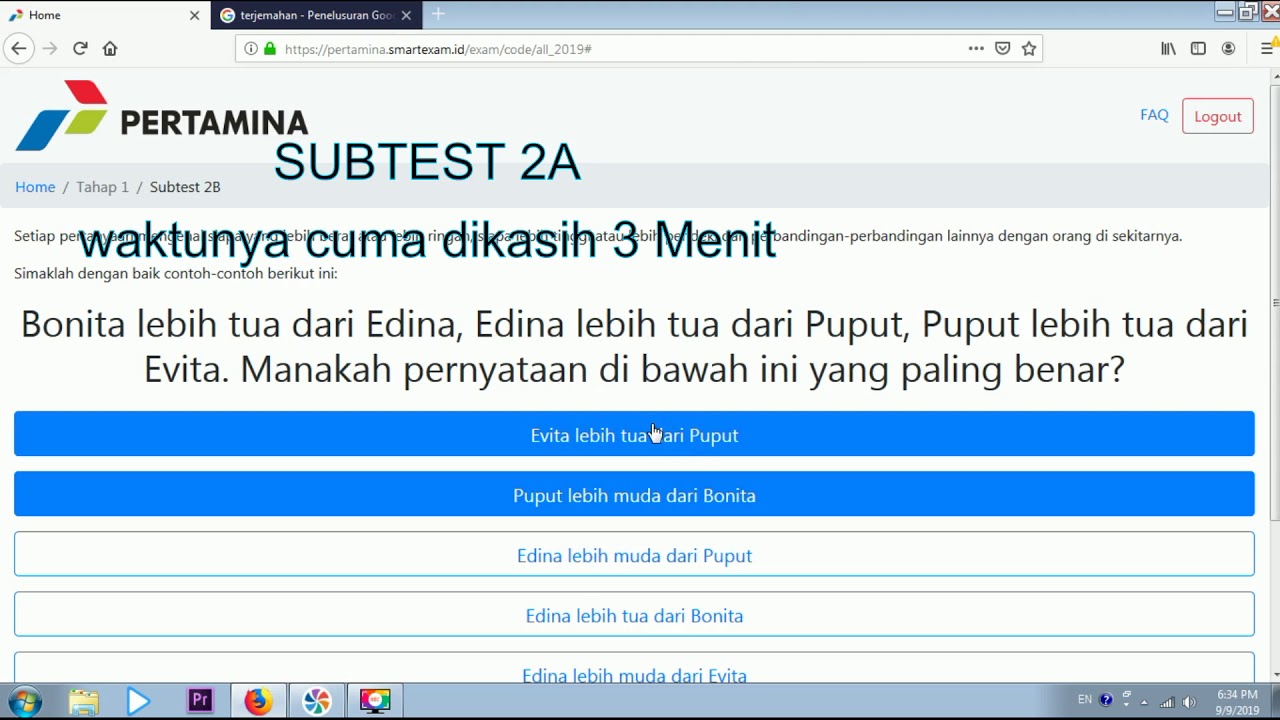Close the terjemahan Google search tab
This screenshot has height=720, width=1280.
point(406,15)
